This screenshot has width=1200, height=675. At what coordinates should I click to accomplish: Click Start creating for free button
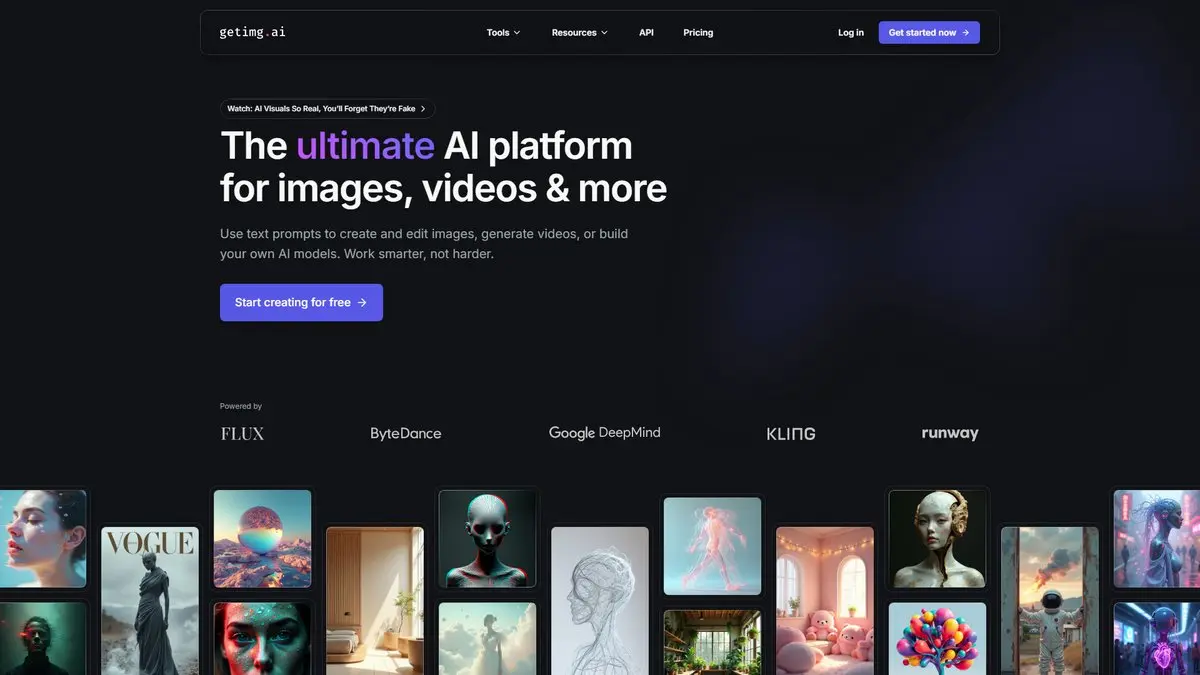[x=301, y=302]
